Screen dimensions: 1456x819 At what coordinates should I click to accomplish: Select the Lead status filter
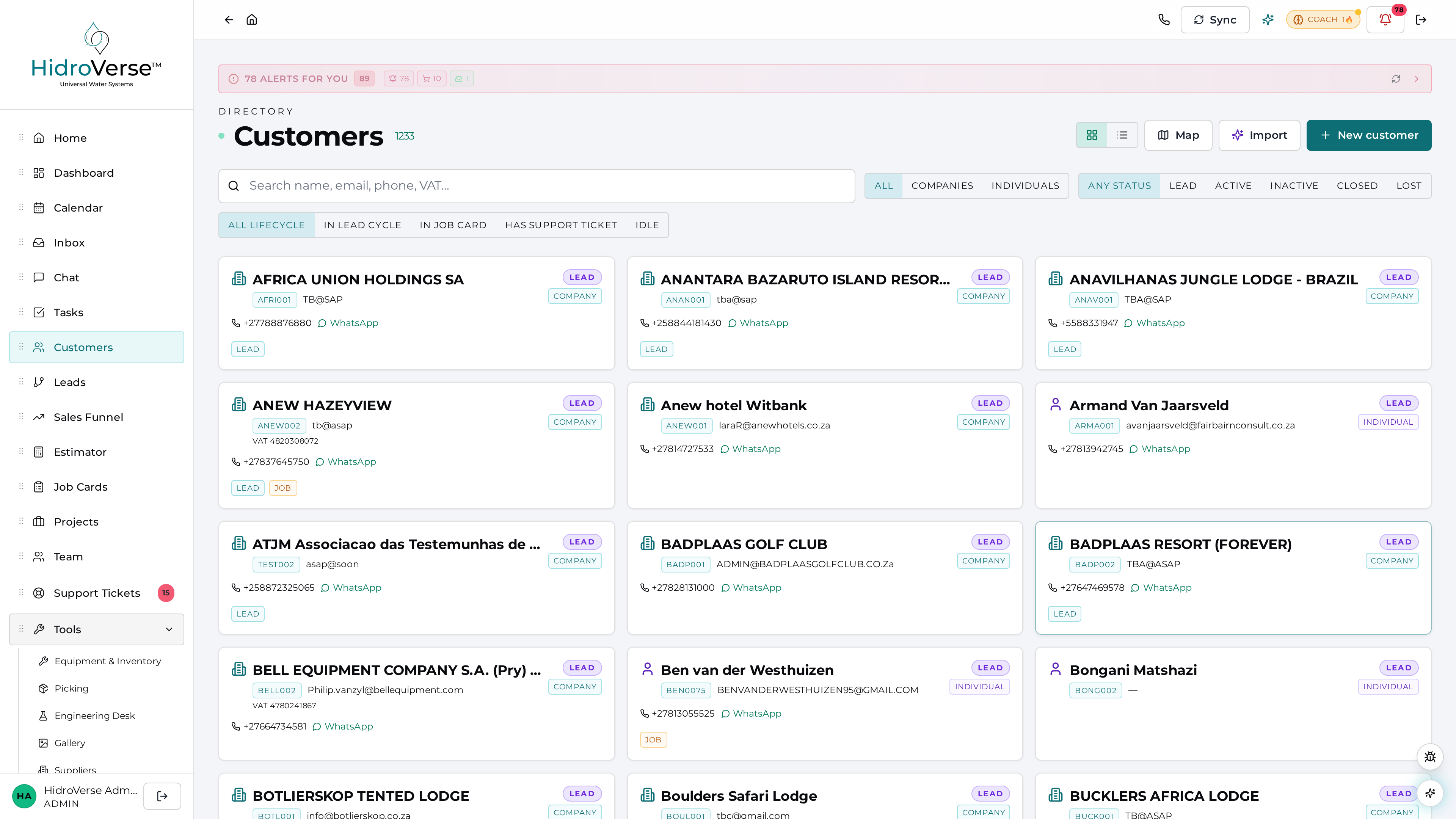click(x=1183, y=186)
